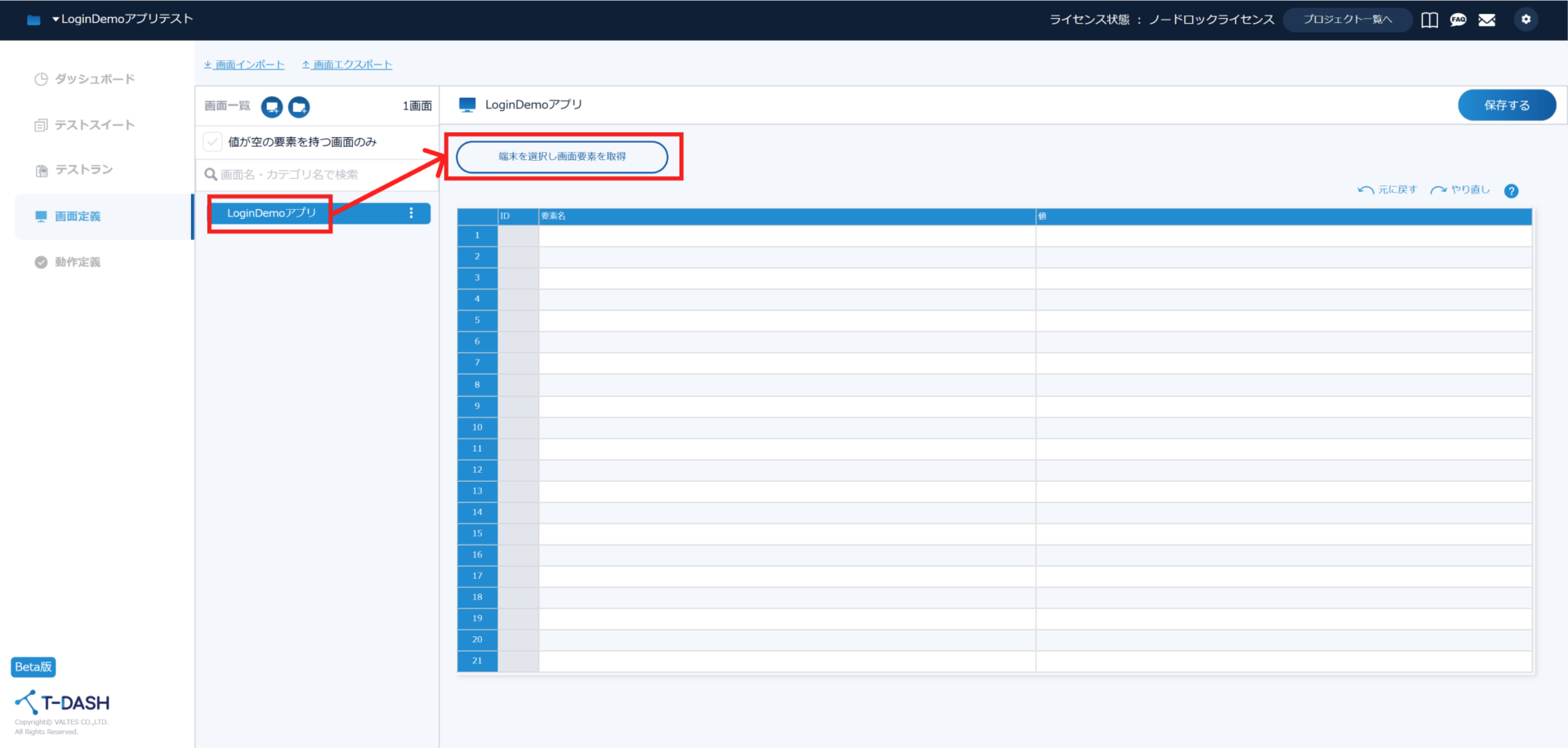Click 端末を選択し画面要素を取得 button
The image size is (1568, 748).
562,157
